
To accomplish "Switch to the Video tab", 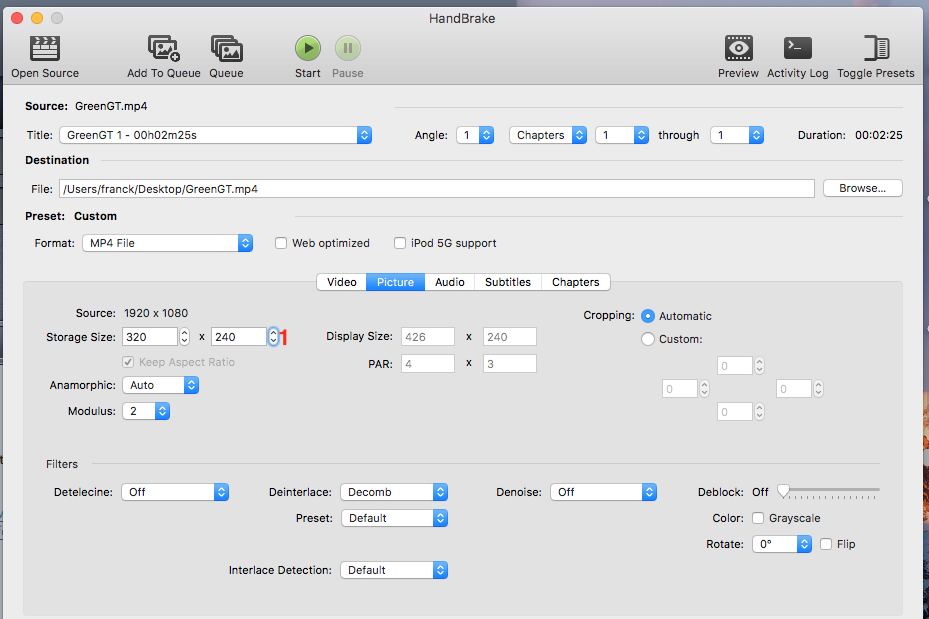I will click(x=342, y=283).
